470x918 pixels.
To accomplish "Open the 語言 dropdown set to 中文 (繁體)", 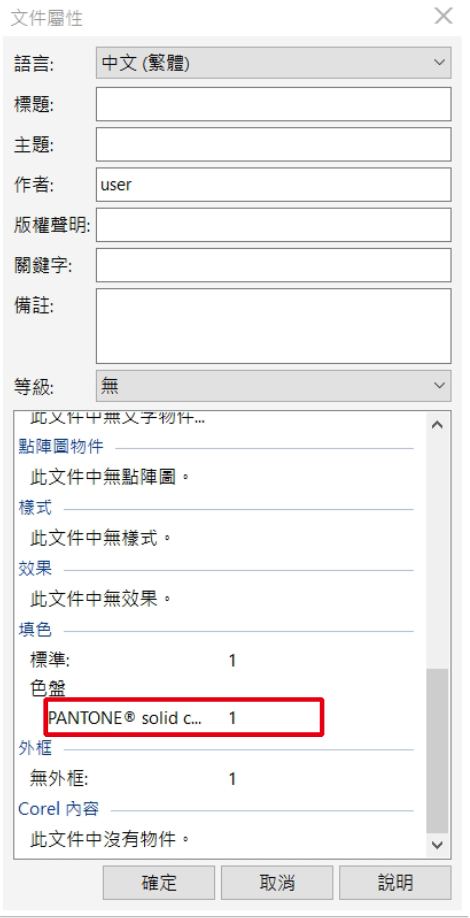I will coord(273,63).
